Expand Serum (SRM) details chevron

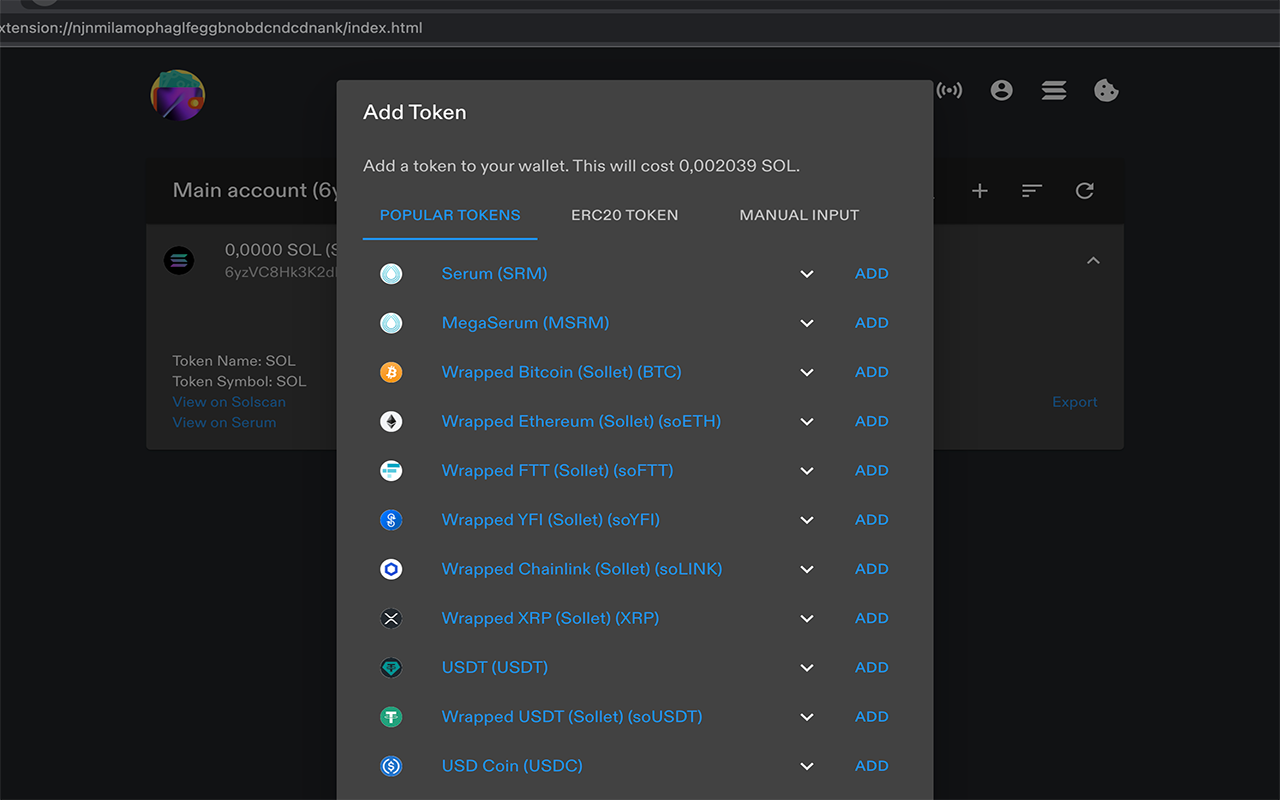[x=807, y=274]
